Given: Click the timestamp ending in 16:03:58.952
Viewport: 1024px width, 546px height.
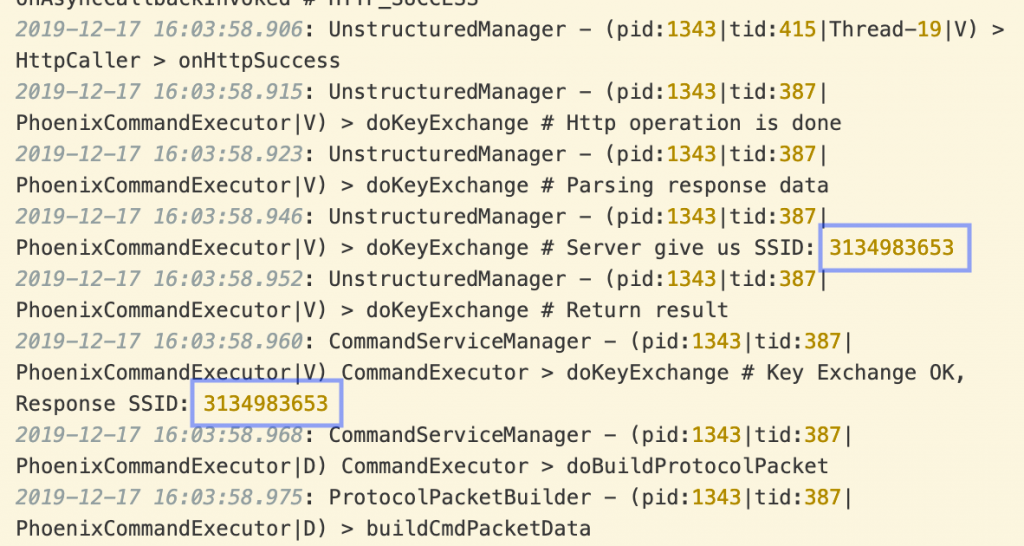Looking at the screenshot, I should 159,279.
